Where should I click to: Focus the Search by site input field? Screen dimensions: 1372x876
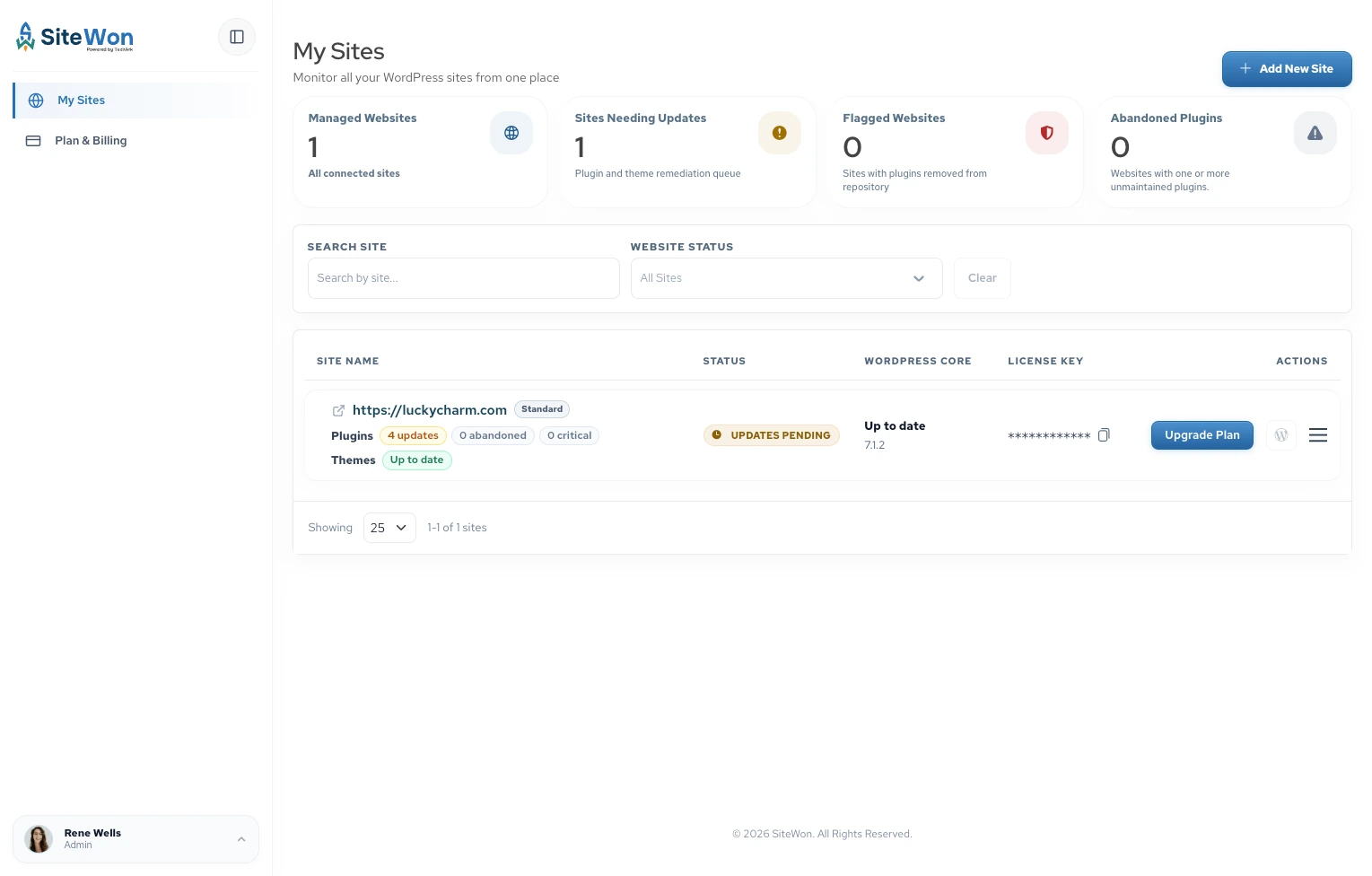click(x=463, y=278)
